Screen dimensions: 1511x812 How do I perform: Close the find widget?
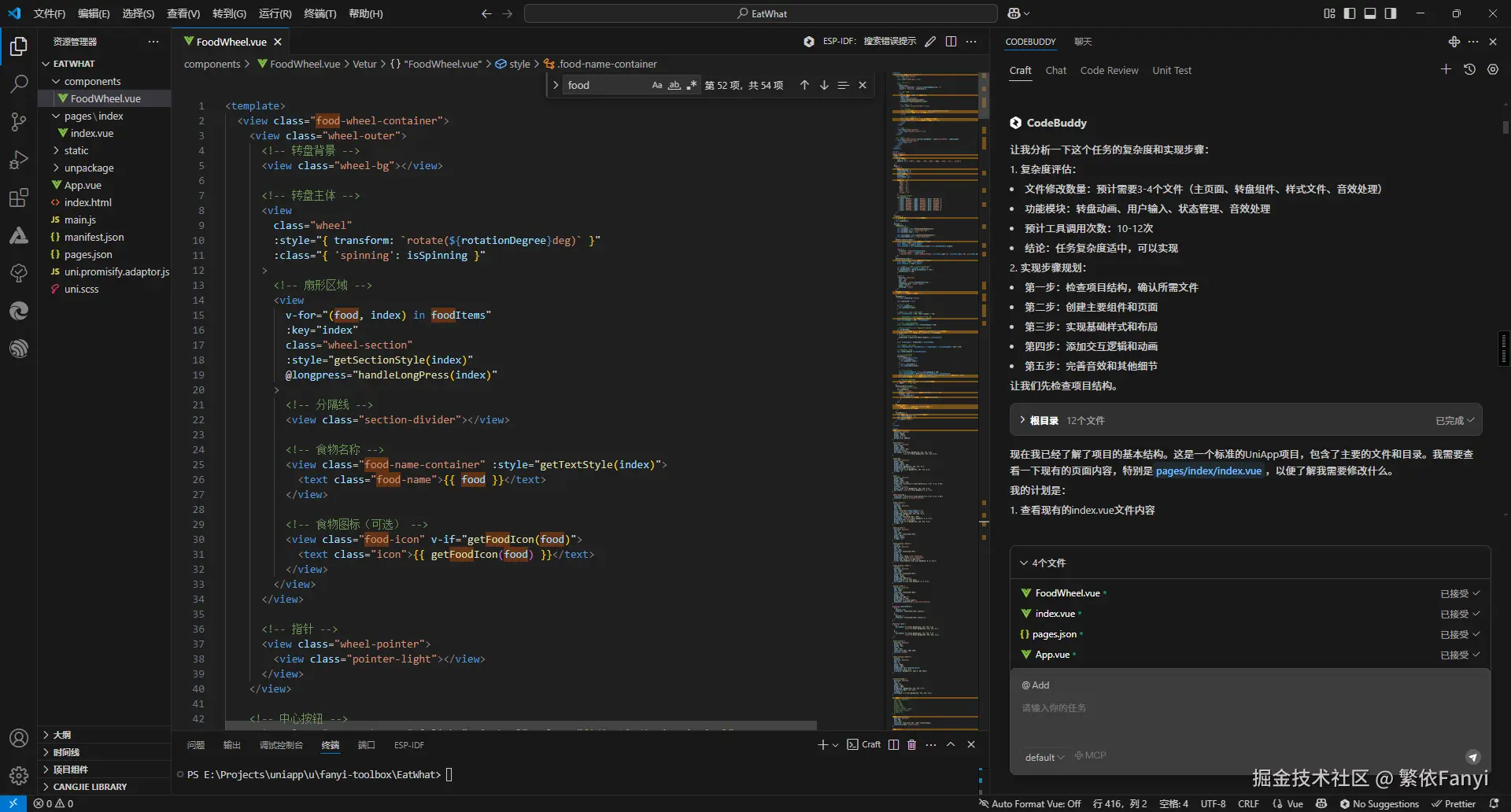pos(863,85)
